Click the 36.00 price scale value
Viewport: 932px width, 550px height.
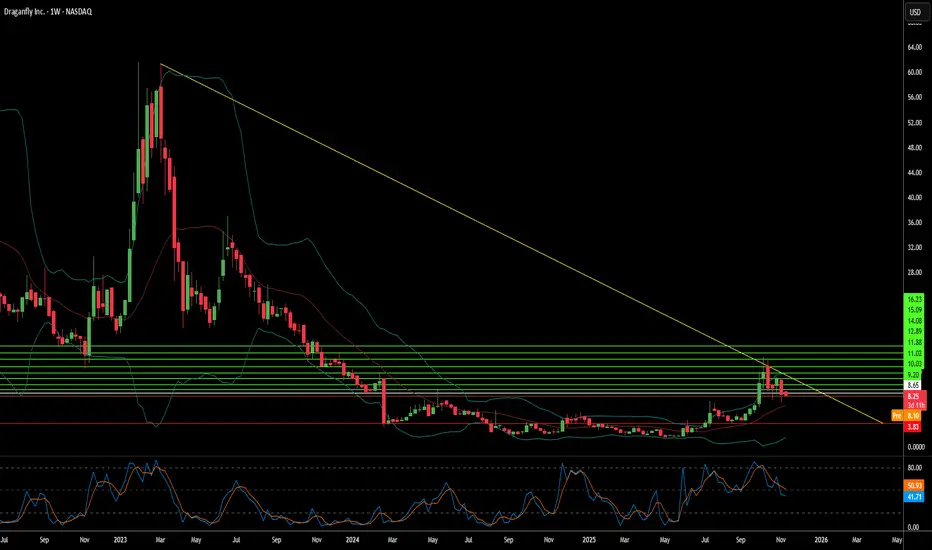coord(914,222)
